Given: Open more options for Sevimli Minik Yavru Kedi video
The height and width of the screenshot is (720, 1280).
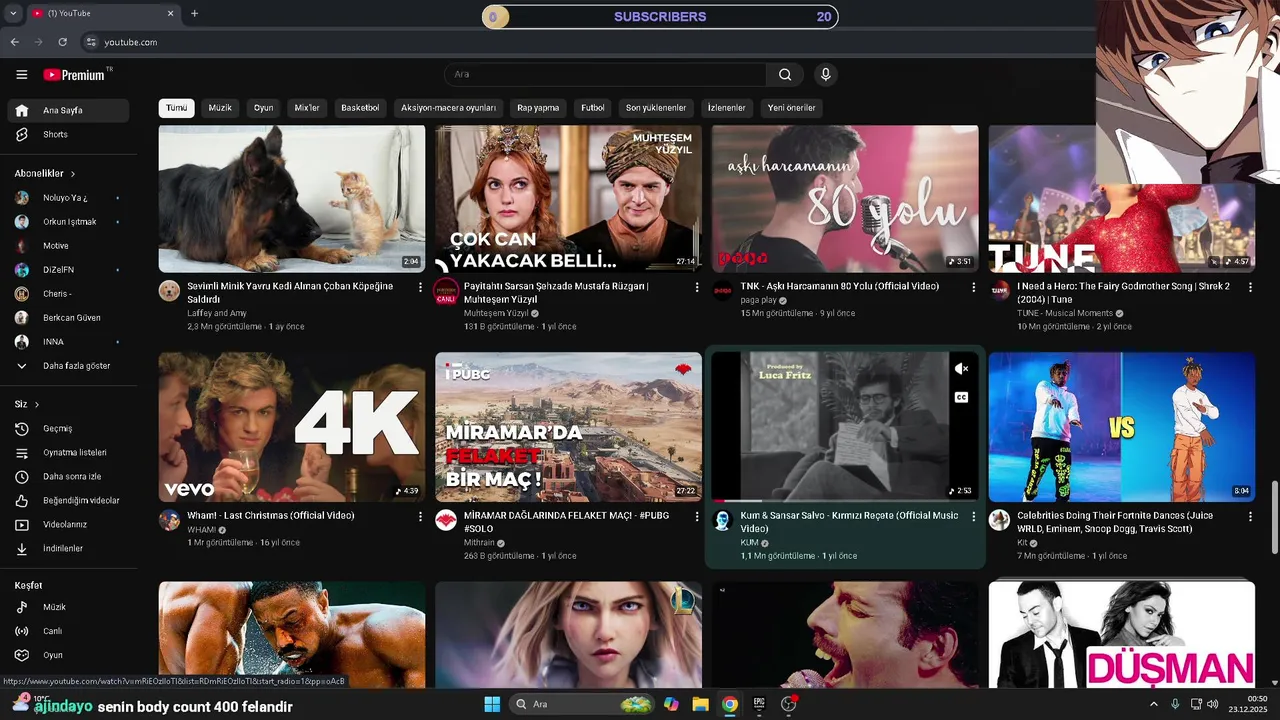Looking at the screenshot, I should pyautogui.click(x=420, y=287).
